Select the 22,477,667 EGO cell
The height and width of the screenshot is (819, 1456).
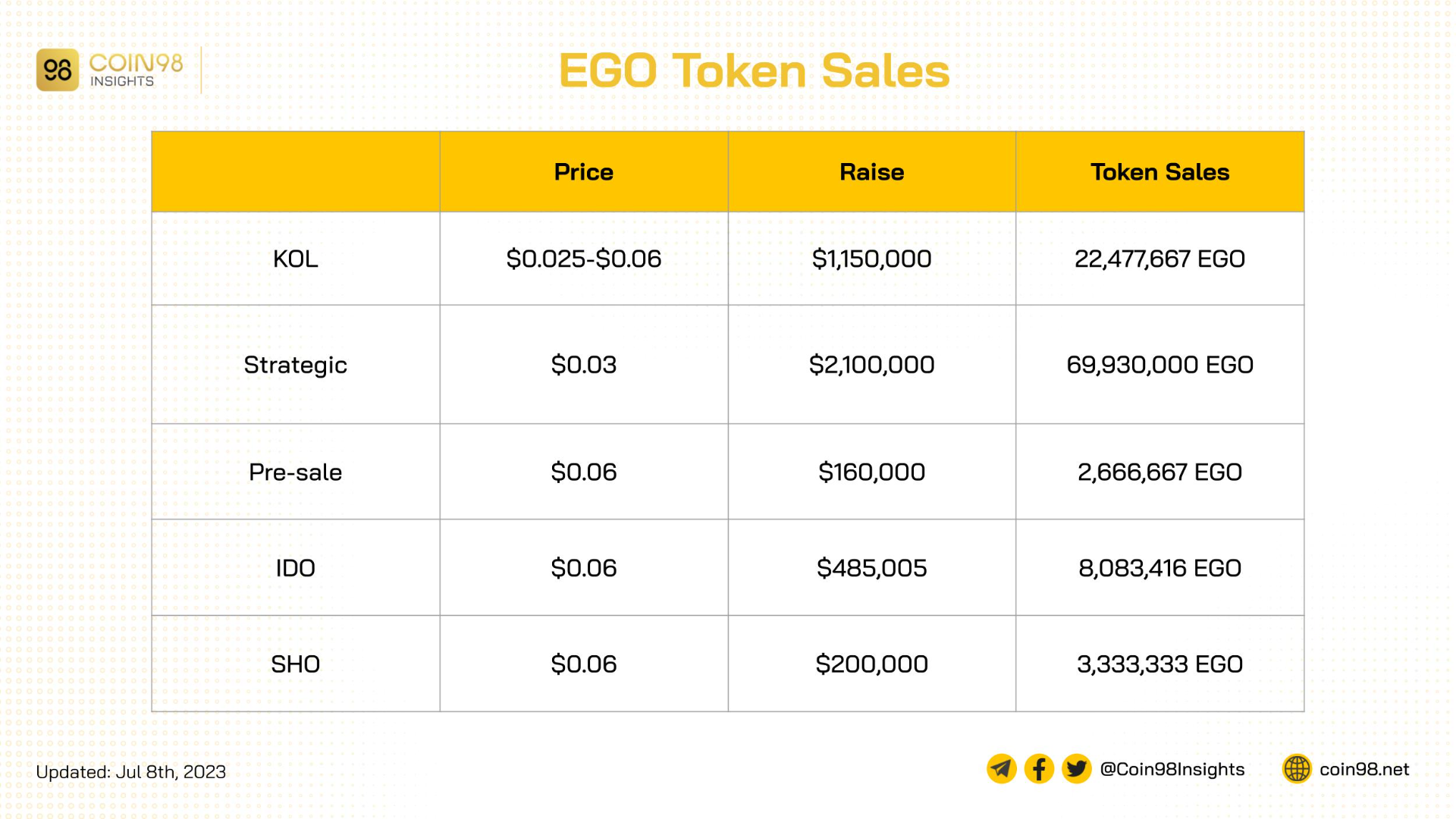pos(1160,259)
